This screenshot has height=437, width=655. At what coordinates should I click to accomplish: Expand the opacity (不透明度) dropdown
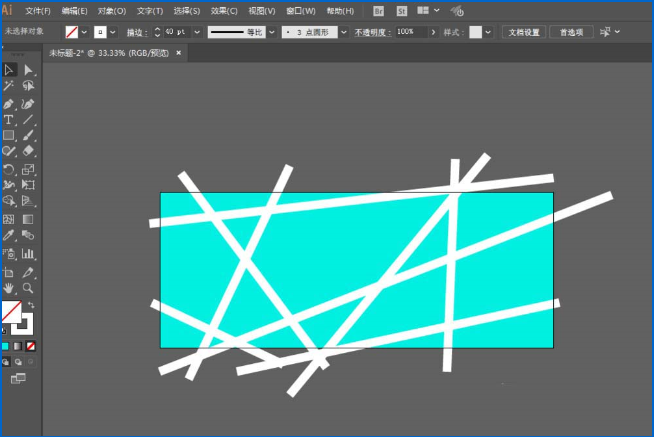pyautogui.click(x=422, y=32)
